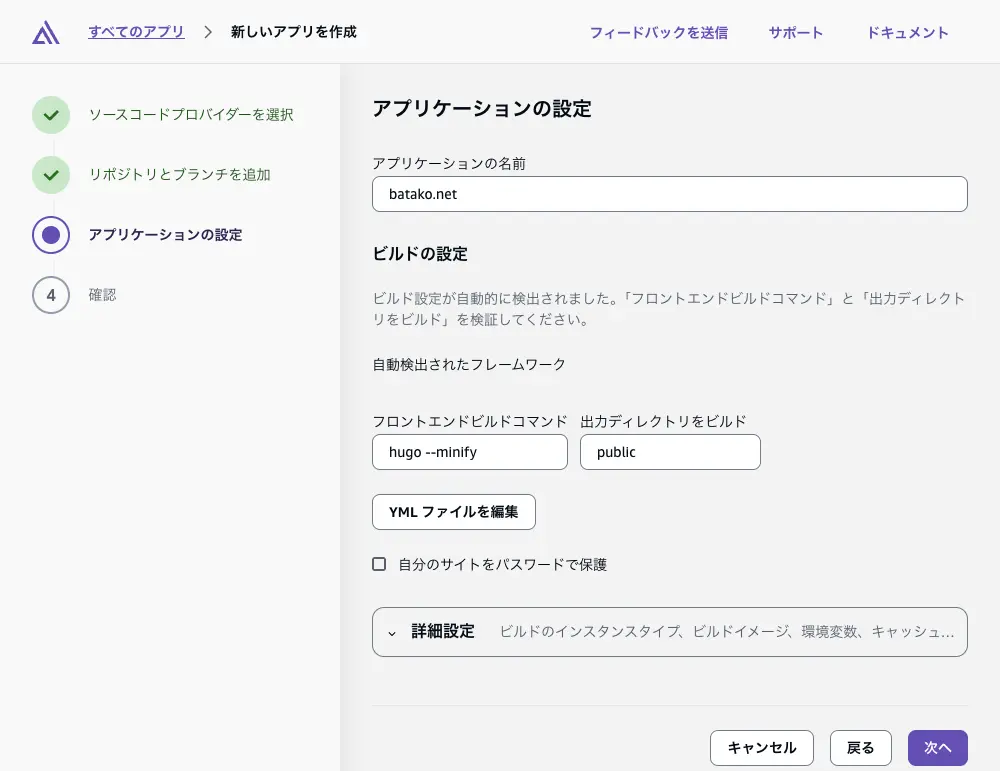Click the YML ファイルを編集 button

coord(453,512)
